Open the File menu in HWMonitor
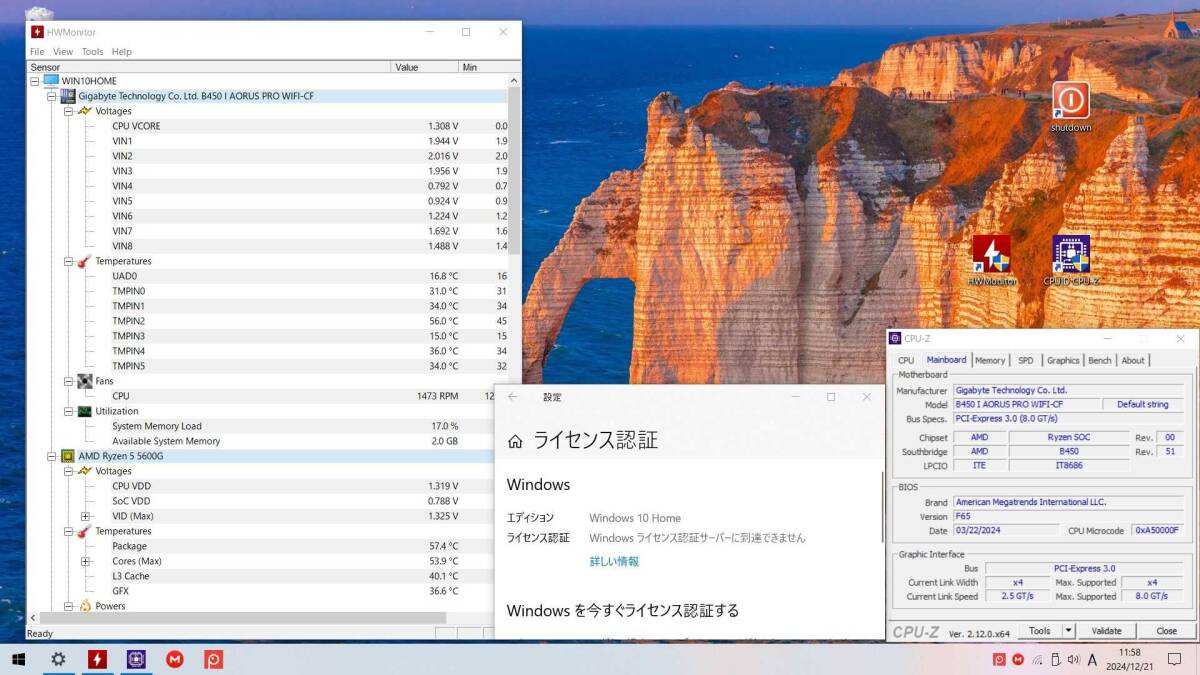Image resolution: width=1200 pixels, height=675 pixels. (x=37, y=52)
